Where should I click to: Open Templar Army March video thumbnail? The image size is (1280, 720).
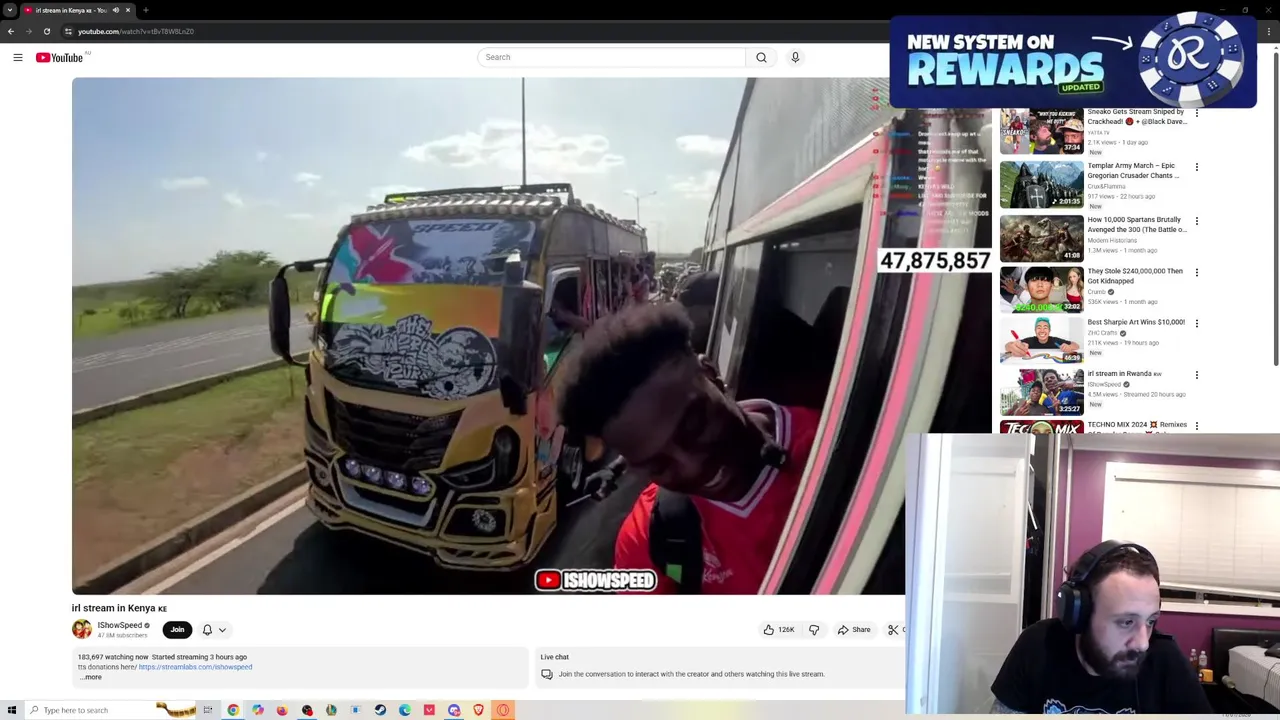coord(1041,184)
